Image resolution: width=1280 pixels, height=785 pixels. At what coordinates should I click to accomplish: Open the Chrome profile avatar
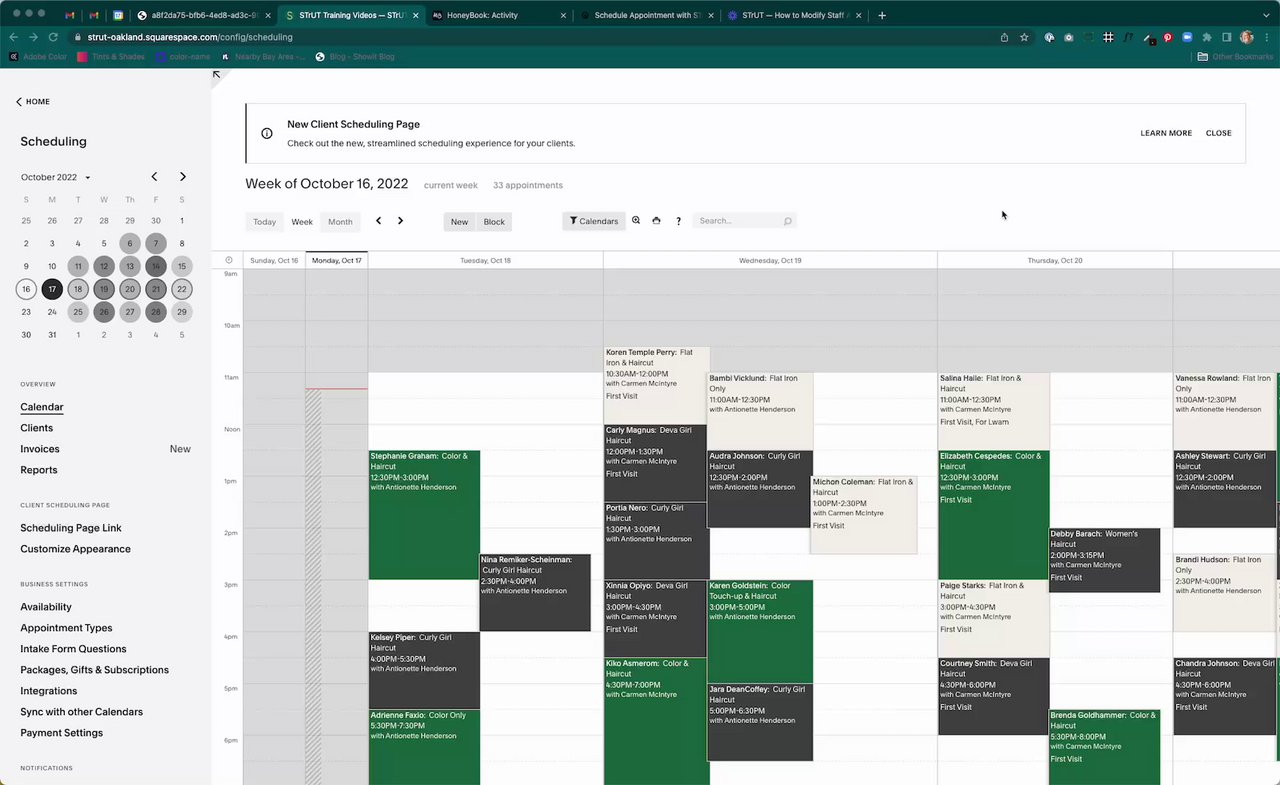[x=1247, y=37]
